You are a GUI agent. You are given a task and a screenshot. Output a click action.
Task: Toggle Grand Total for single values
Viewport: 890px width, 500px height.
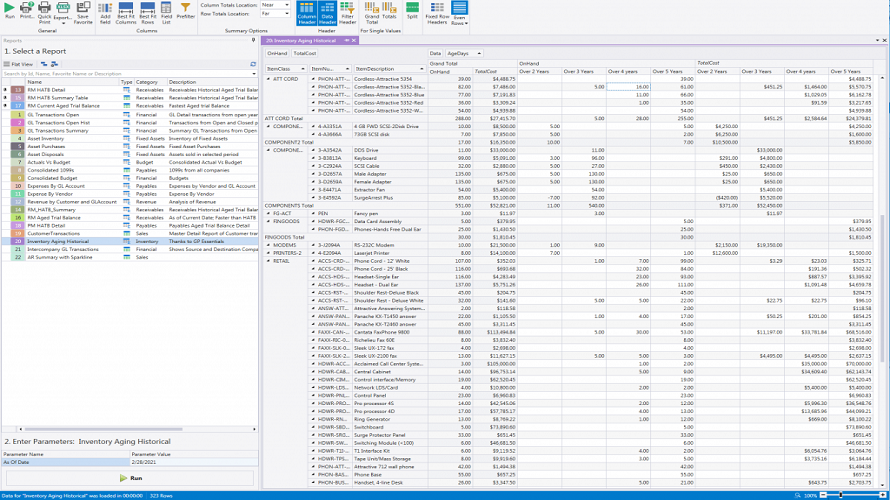coord(372,13)
